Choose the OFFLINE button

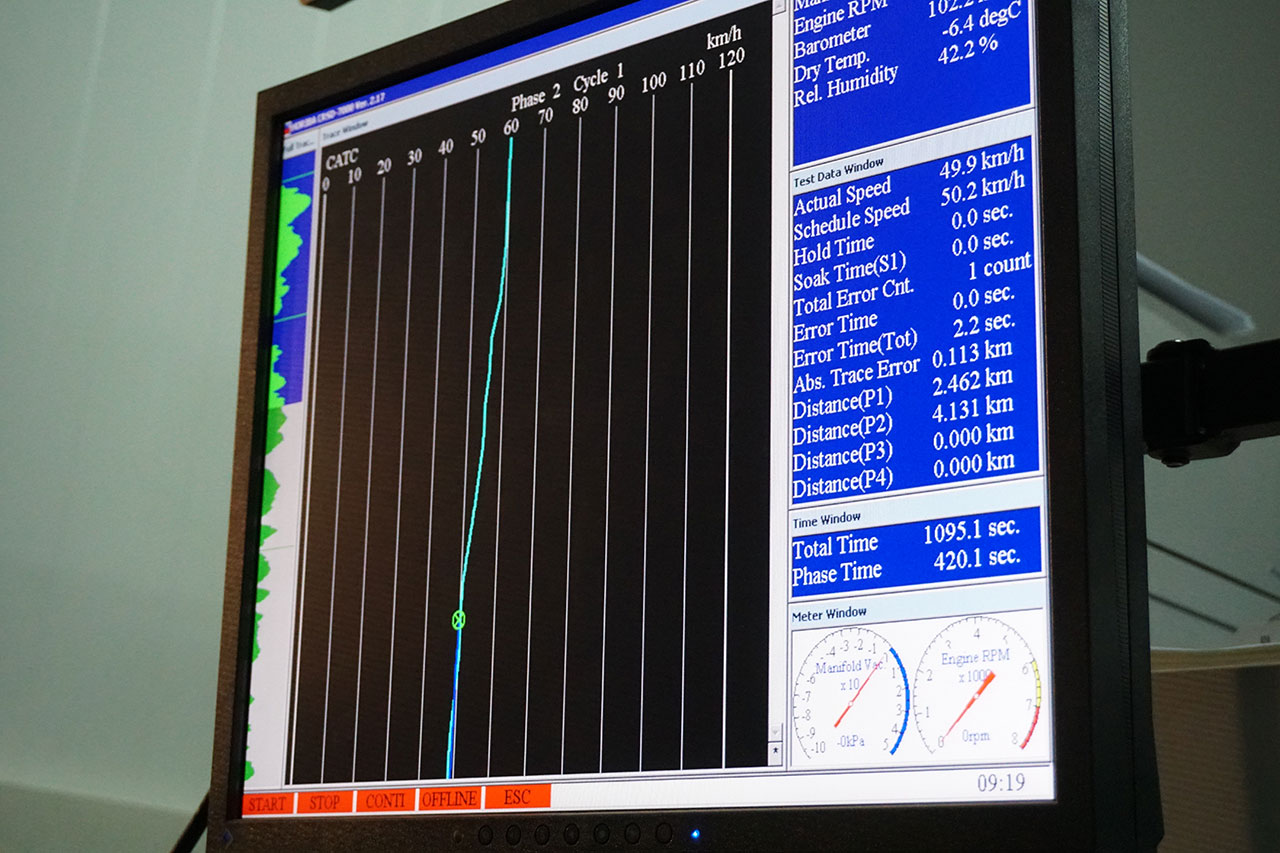449,798
